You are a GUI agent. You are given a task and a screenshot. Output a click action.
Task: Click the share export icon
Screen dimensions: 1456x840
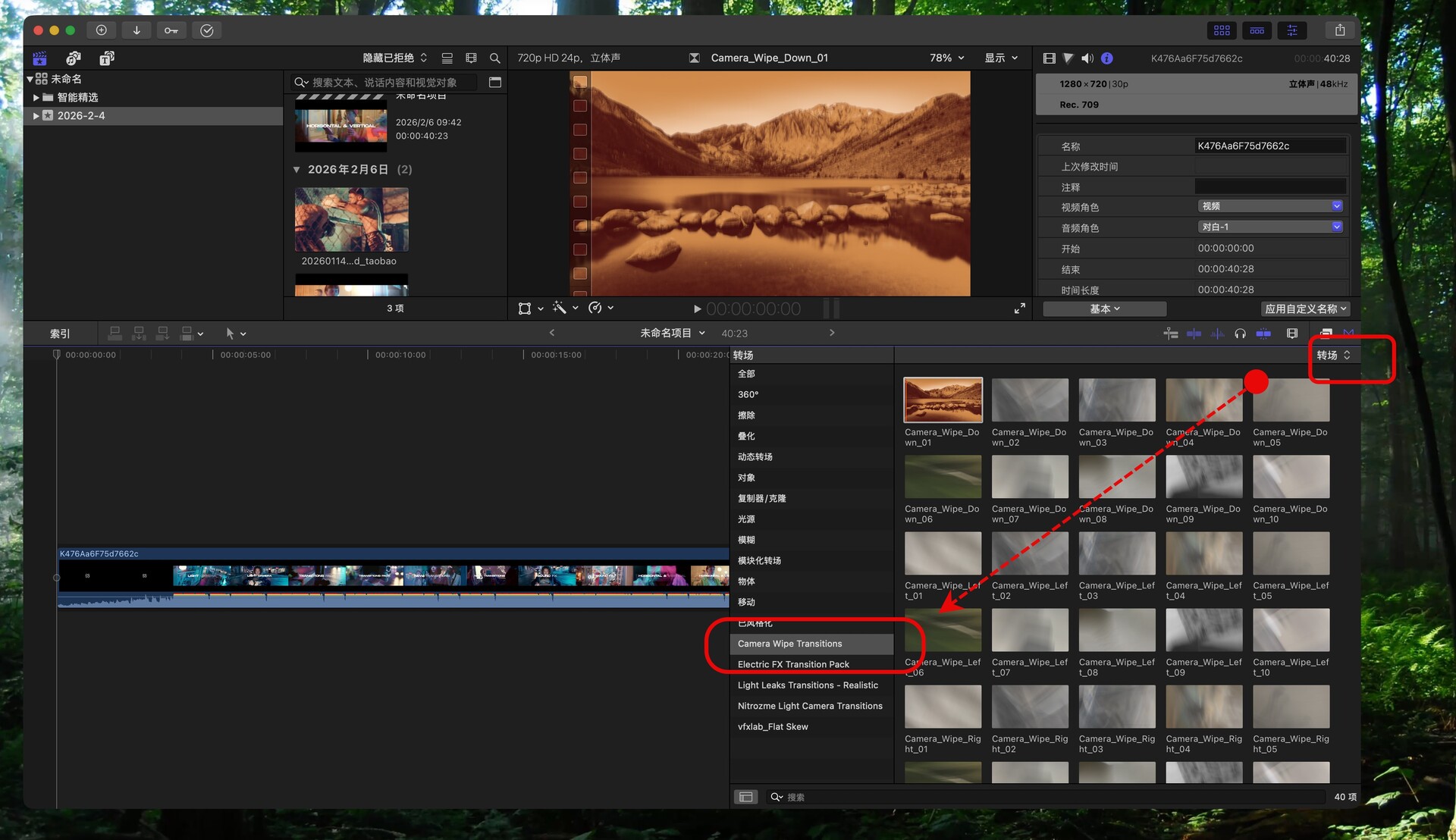(x=1340, y=30)
